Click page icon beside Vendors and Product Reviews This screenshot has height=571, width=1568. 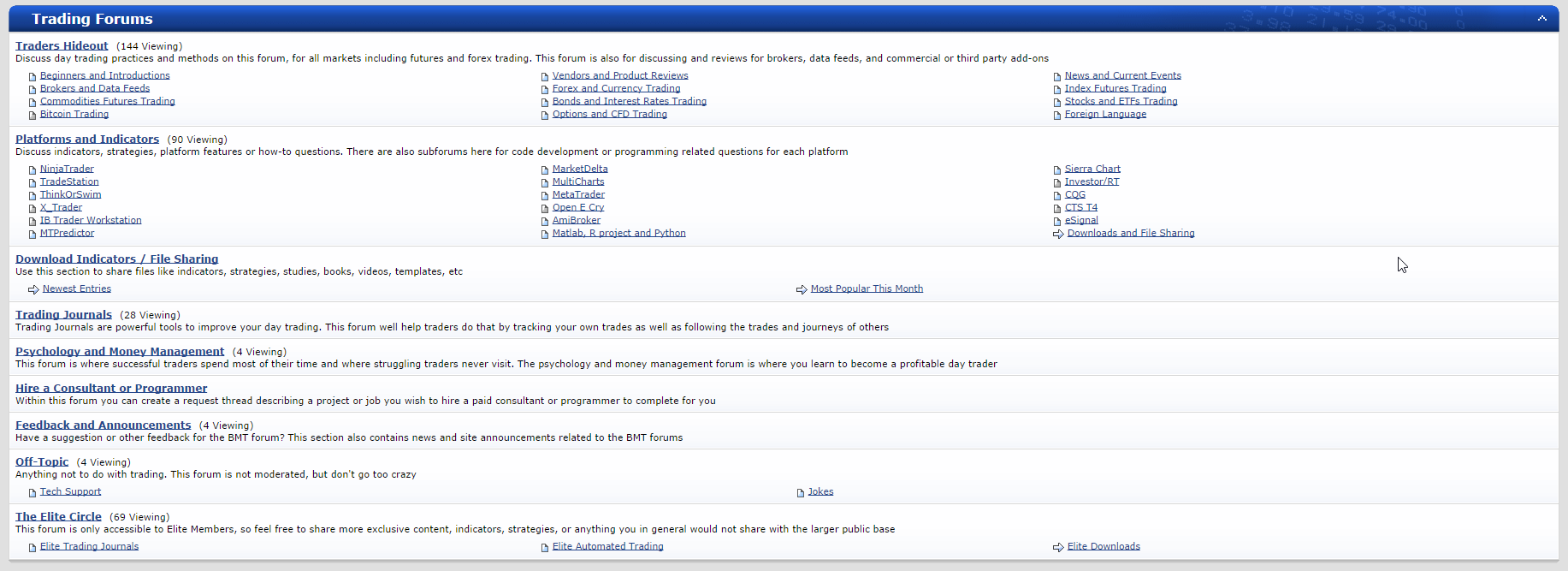pos(545,77)
